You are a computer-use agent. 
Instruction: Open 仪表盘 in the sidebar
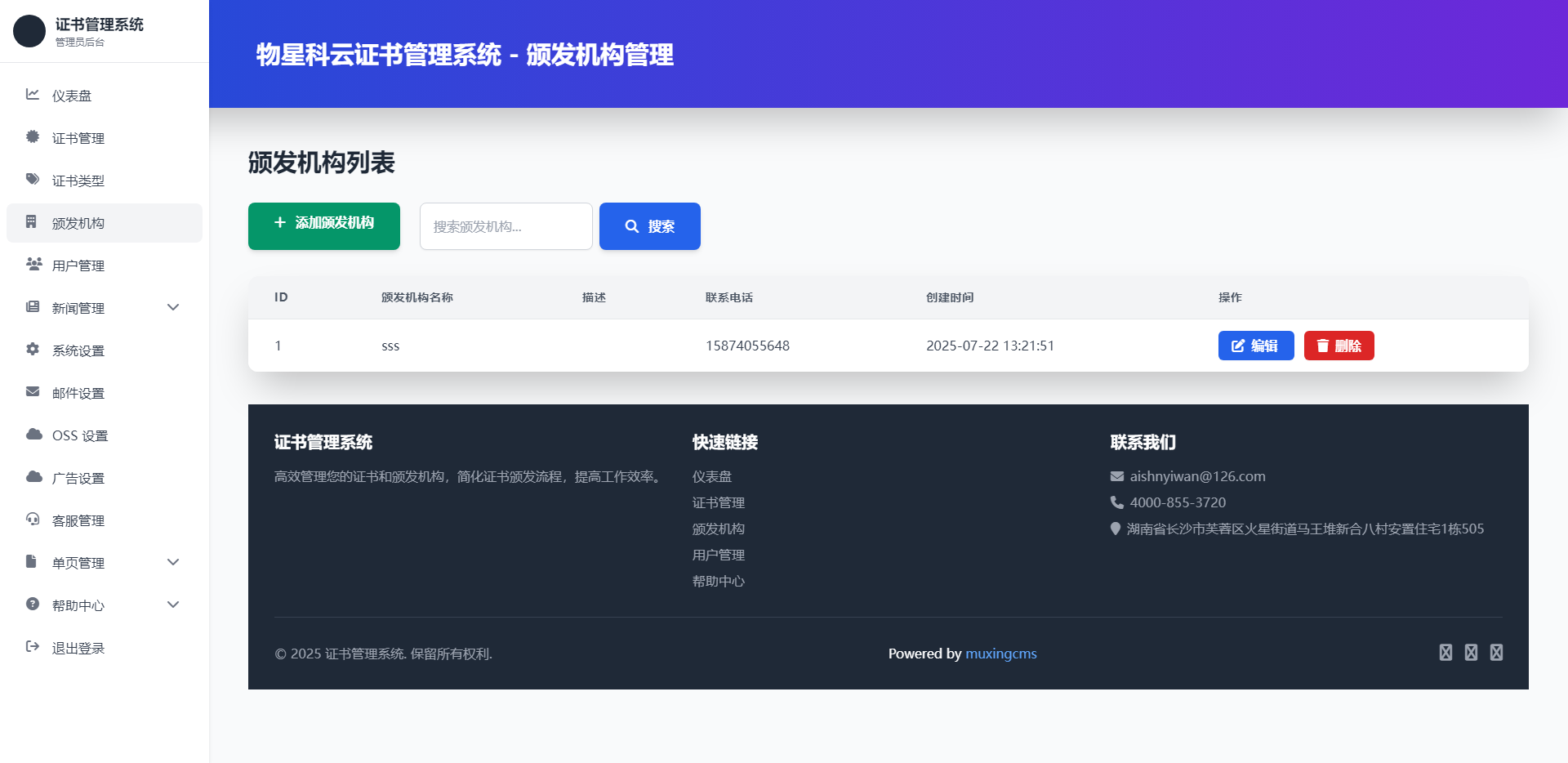point(105,96)
